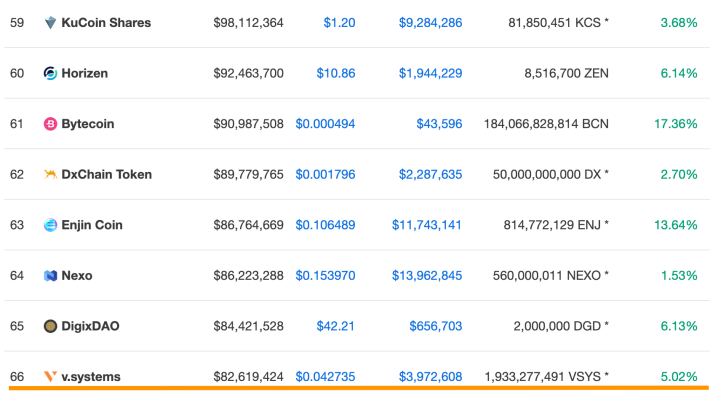
Task: Click the DigixDAO coin icon
Action: (x=50, y=326)
